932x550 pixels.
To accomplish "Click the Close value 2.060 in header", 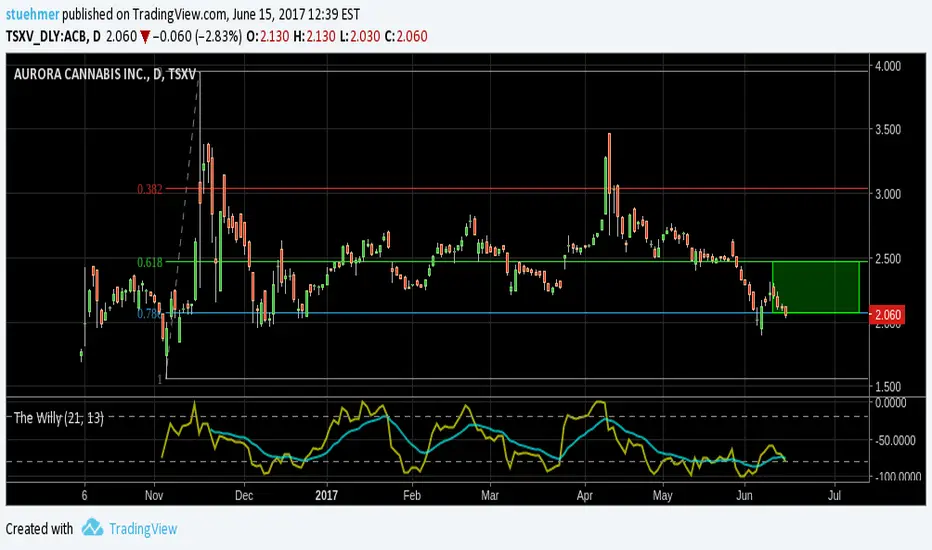I will 412,36.
